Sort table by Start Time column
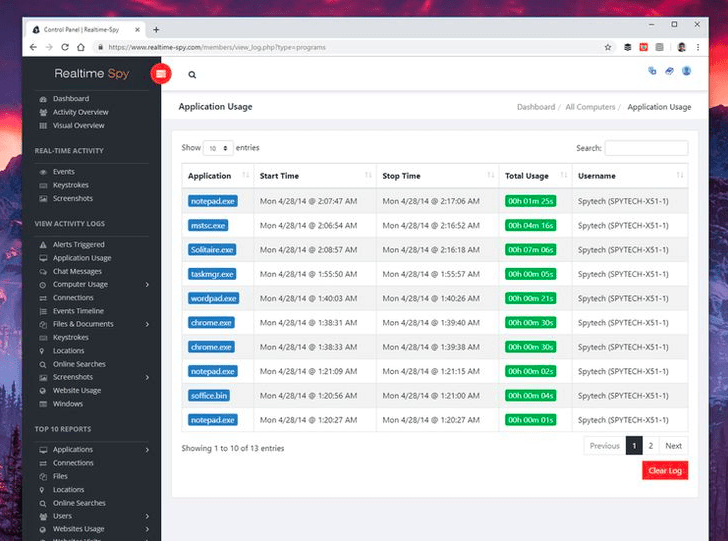 click(x=315, y=176)
